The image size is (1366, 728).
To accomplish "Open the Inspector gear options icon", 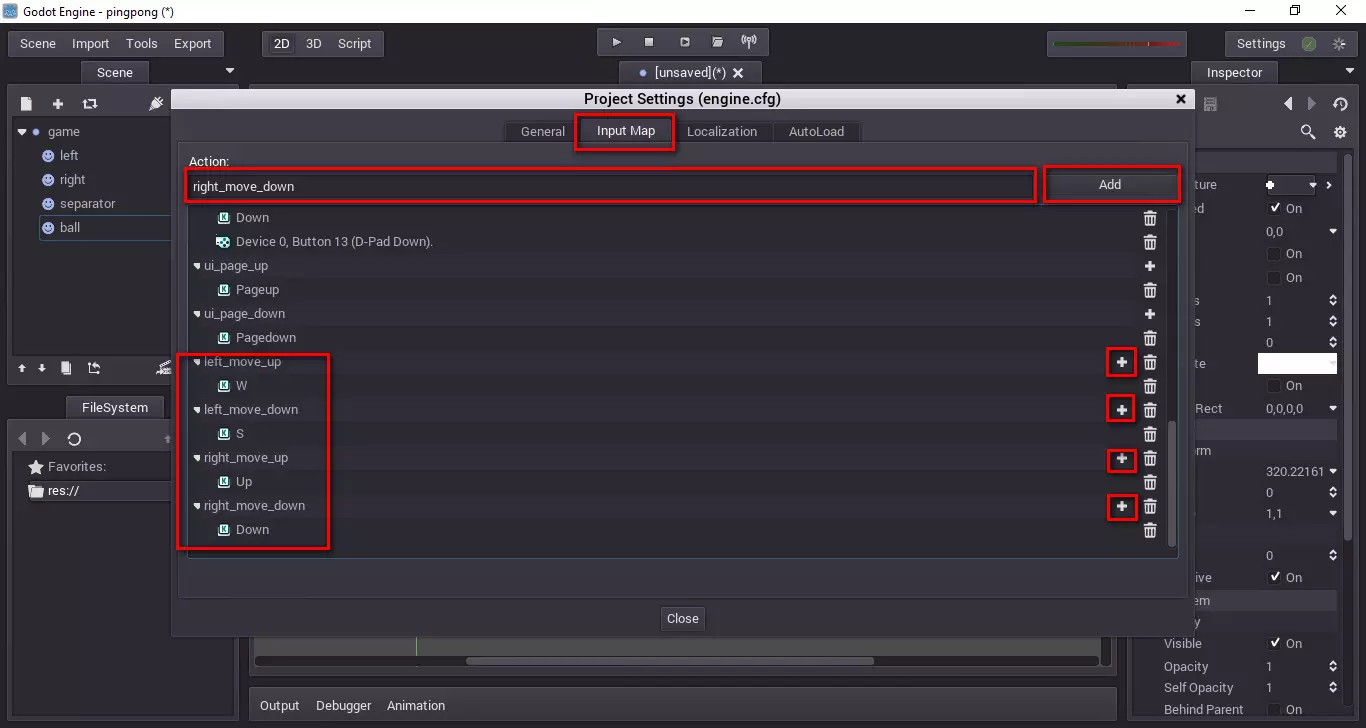I will tap(1340, 132).
